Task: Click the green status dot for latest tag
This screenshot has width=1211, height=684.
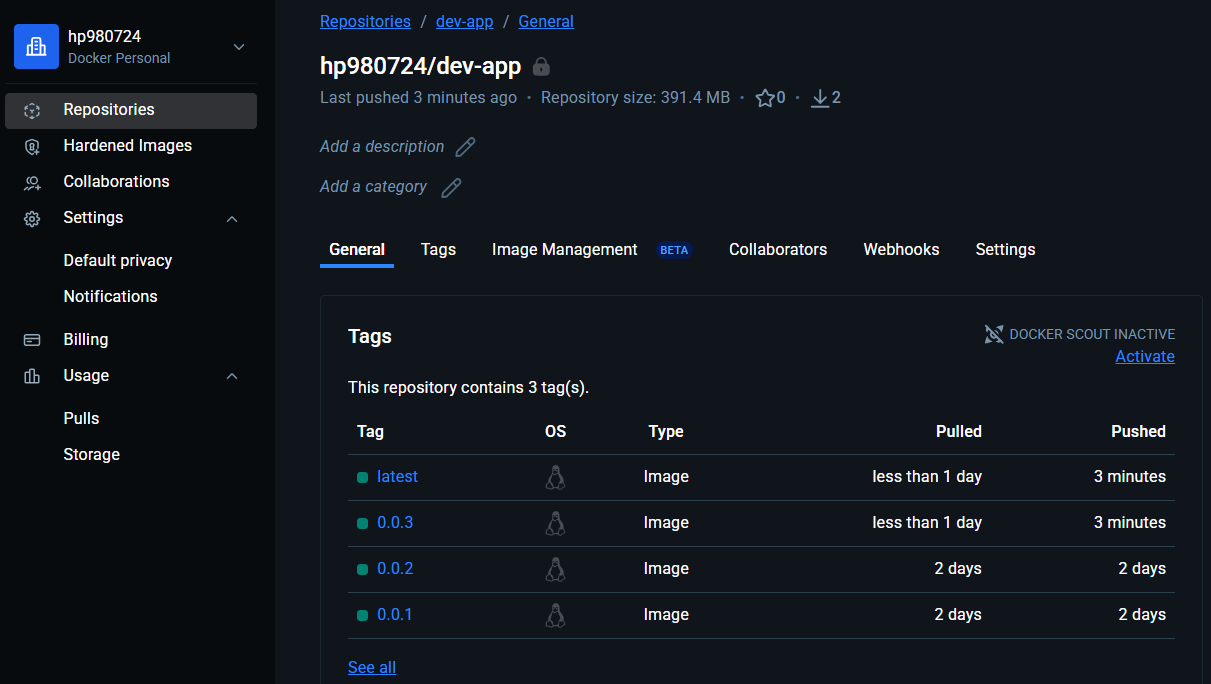Action: 363,478
